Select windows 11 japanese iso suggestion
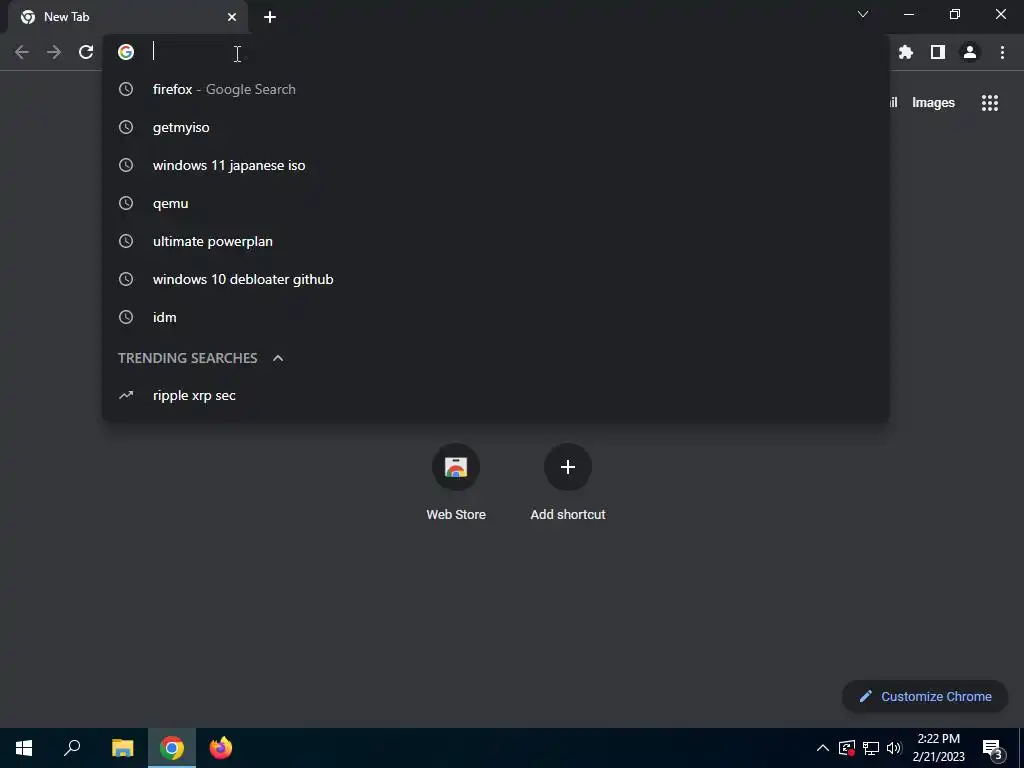 tap(496, 165)
